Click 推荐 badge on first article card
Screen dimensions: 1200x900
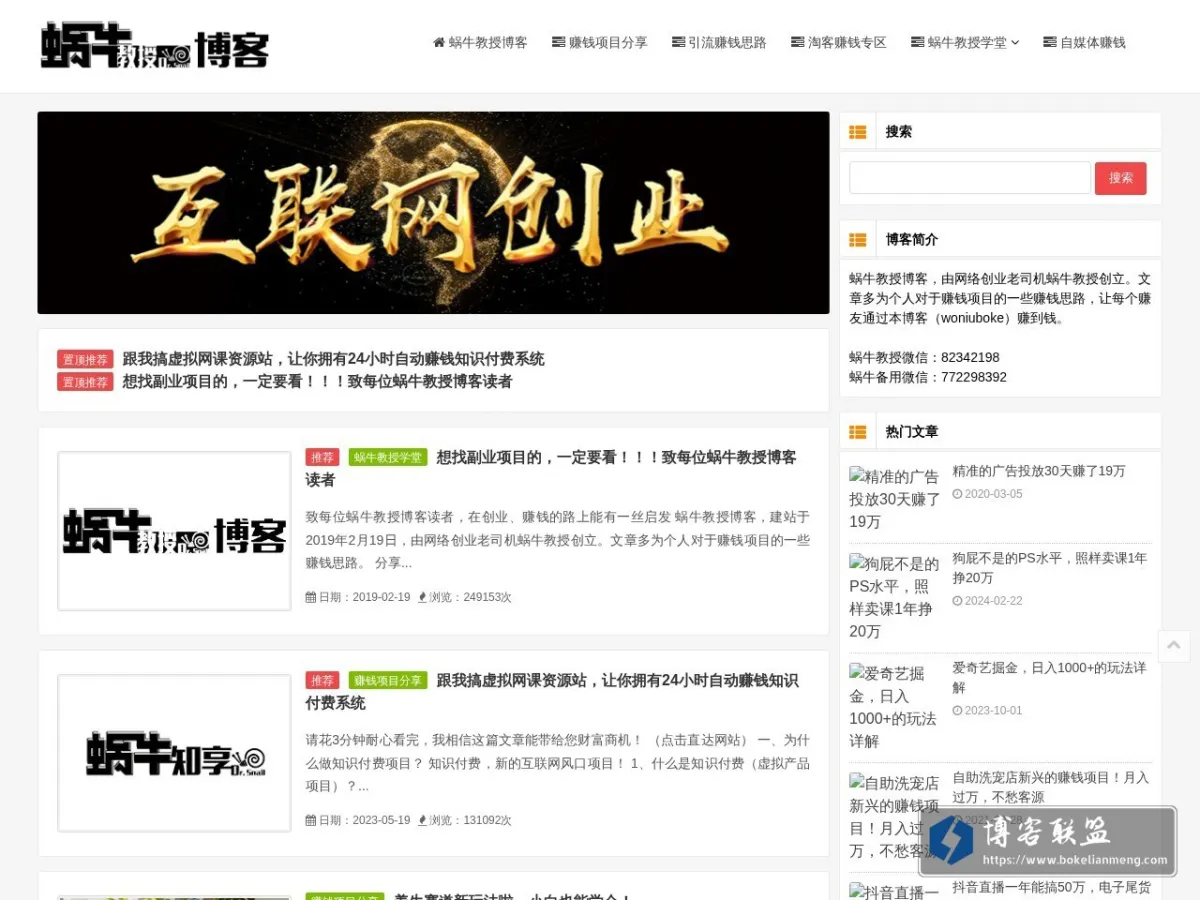[322, 457]
